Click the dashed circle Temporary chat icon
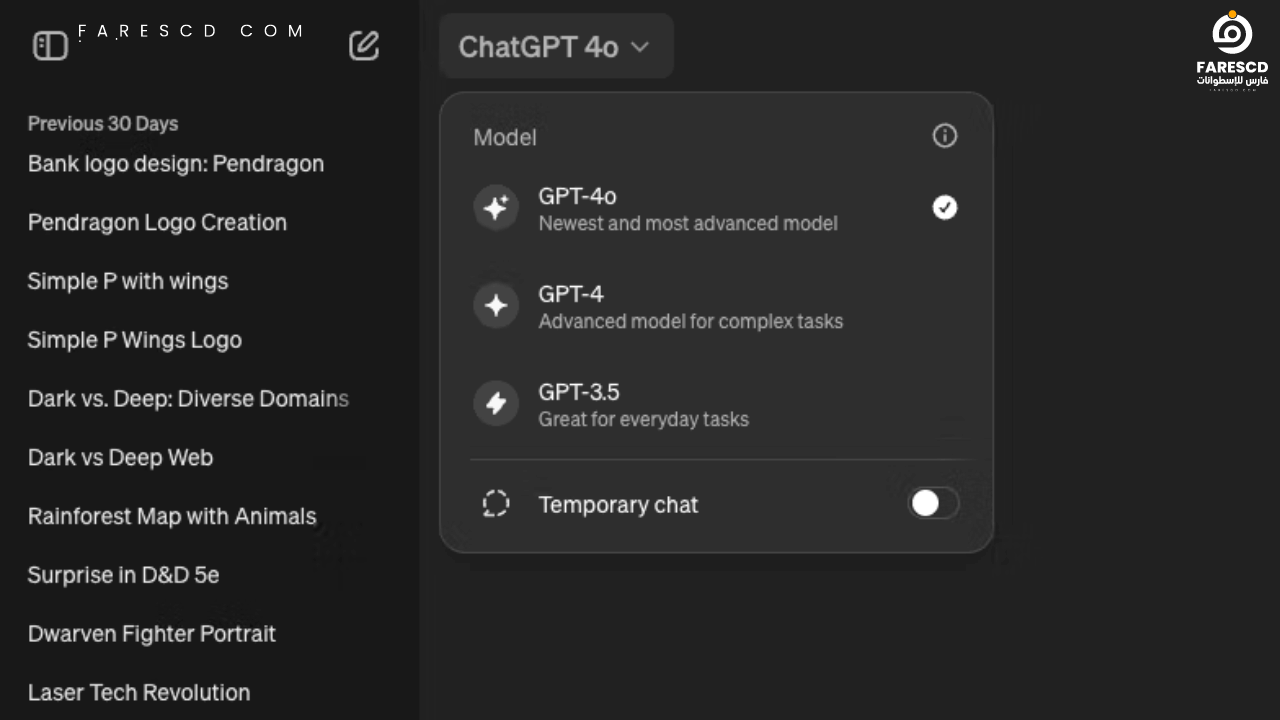Screen dimensions: 1280x720 (496, 503)
